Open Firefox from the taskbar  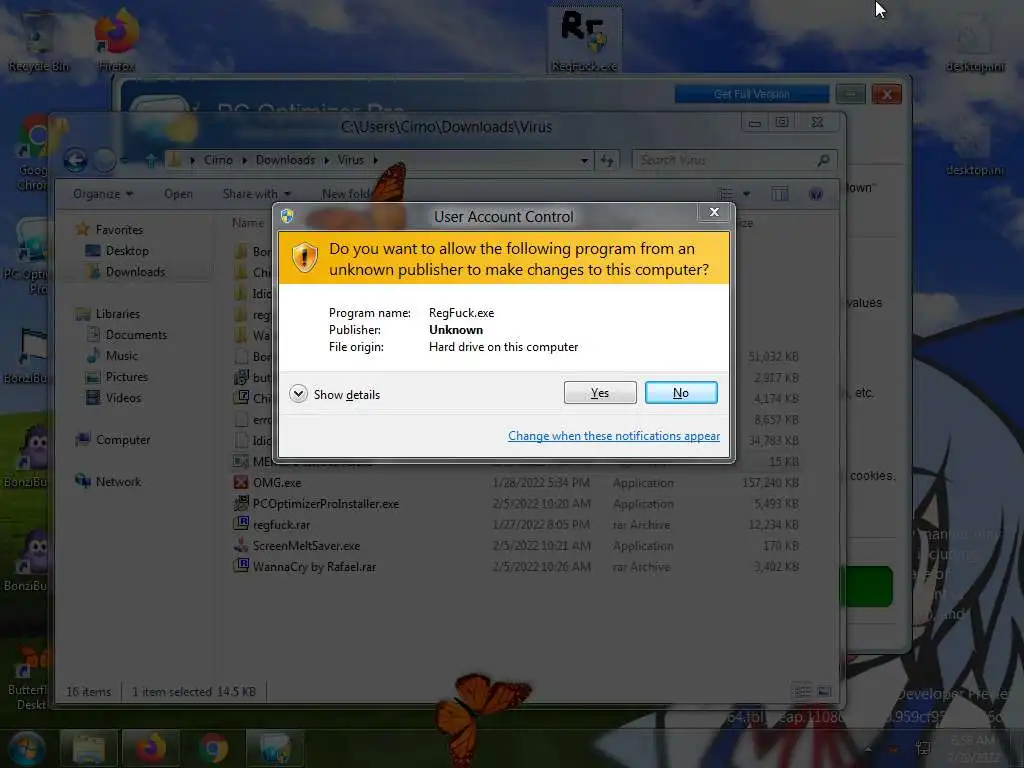(x=150, y=748)
